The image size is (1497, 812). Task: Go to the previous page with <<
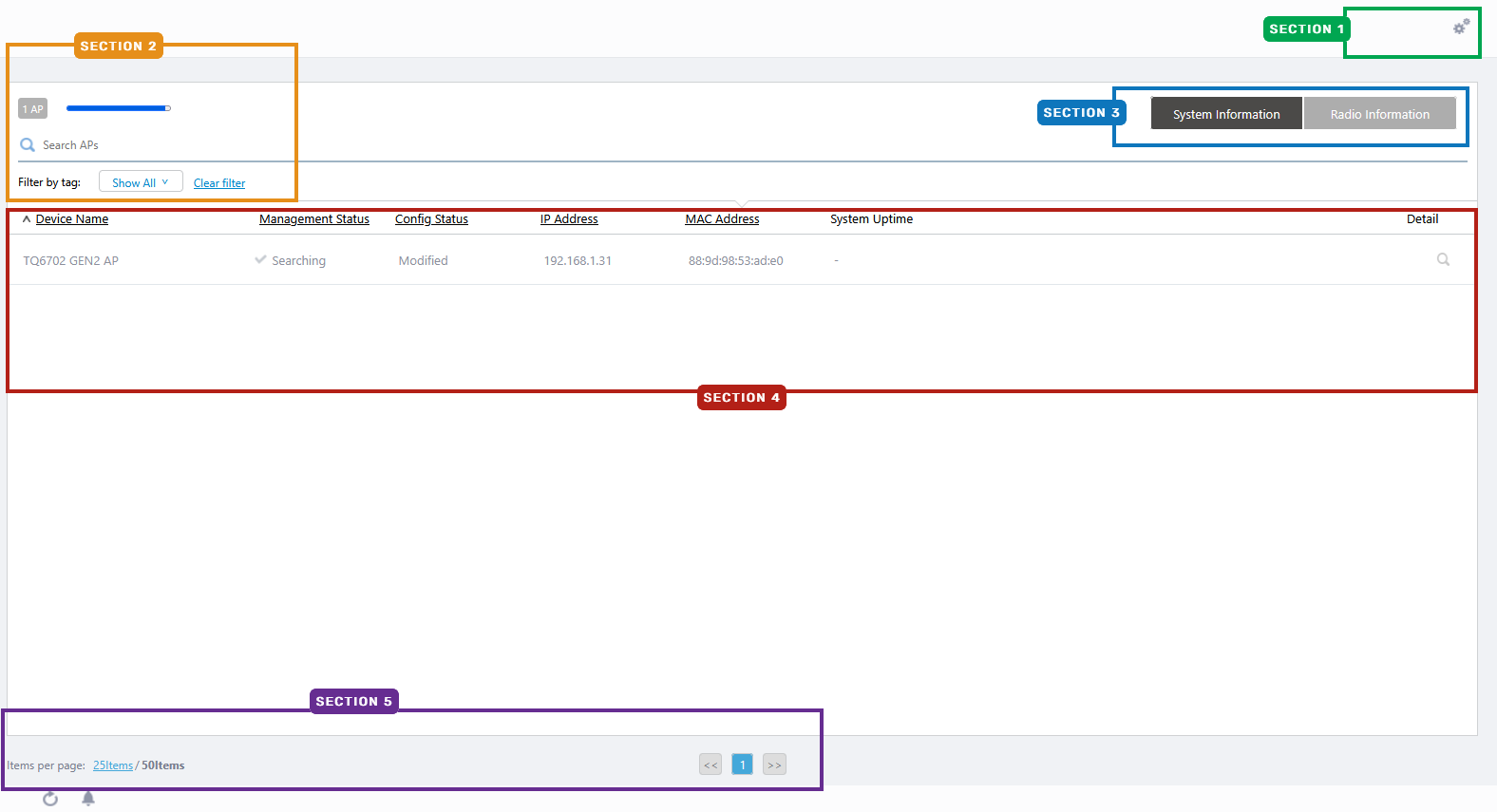[711, 765]
